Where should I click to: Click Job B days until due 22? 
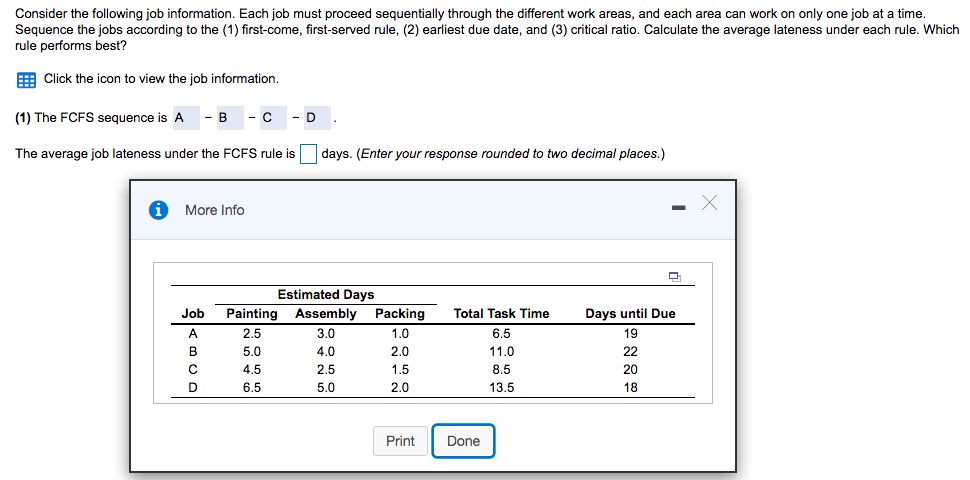630,352
